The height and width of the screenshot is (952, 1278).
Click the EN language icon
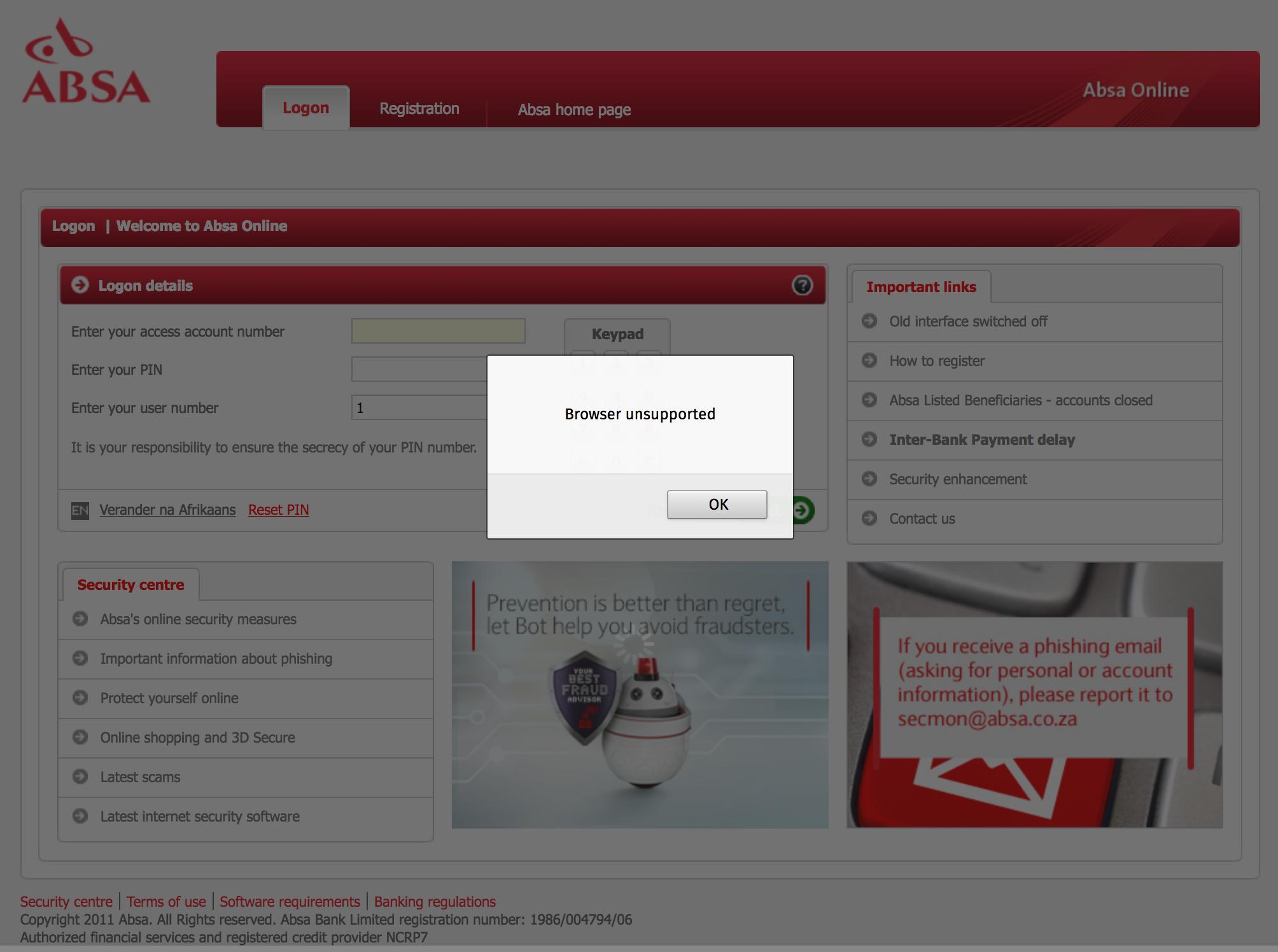(80, 510)
